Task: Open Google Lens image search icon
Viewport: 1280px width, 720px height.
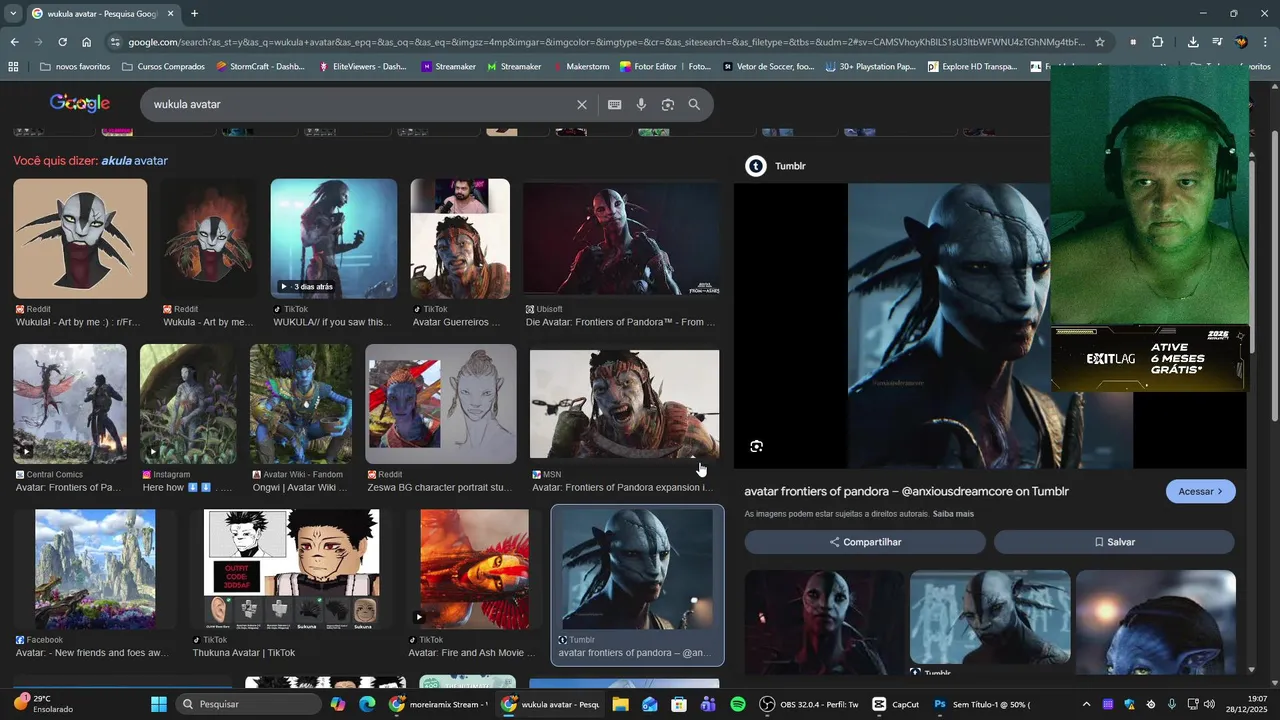Action: [x=667, y=105]
